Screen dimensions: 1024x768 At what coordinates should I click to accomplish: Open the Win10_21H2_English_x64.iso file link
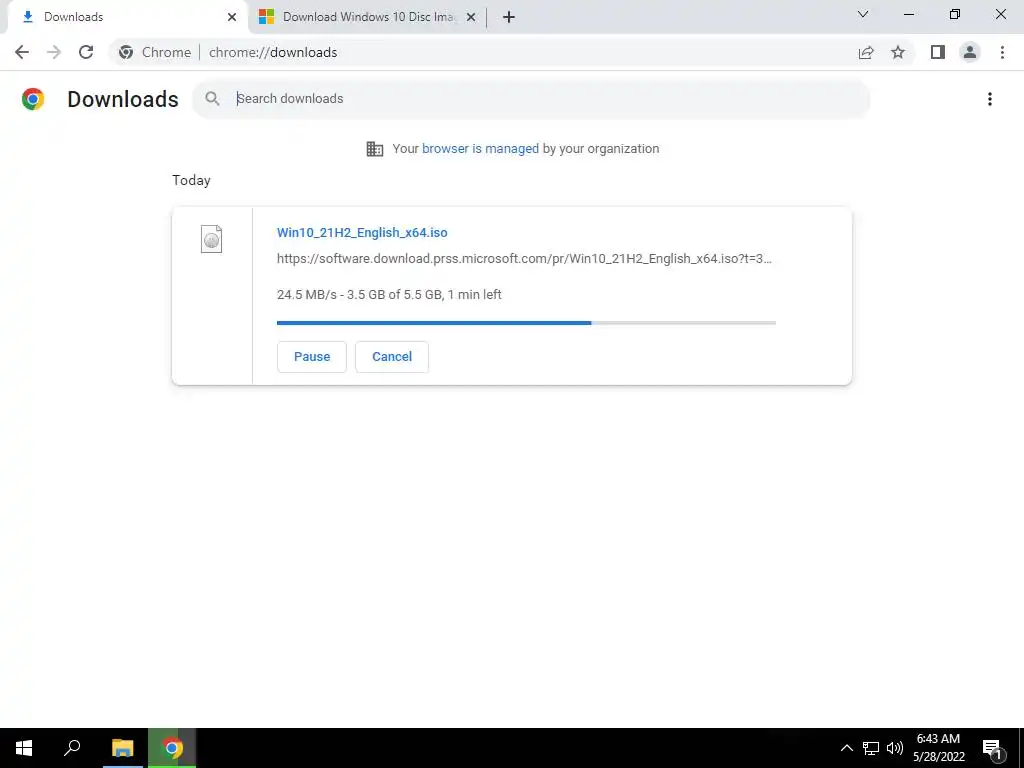[x=362, y=232]
